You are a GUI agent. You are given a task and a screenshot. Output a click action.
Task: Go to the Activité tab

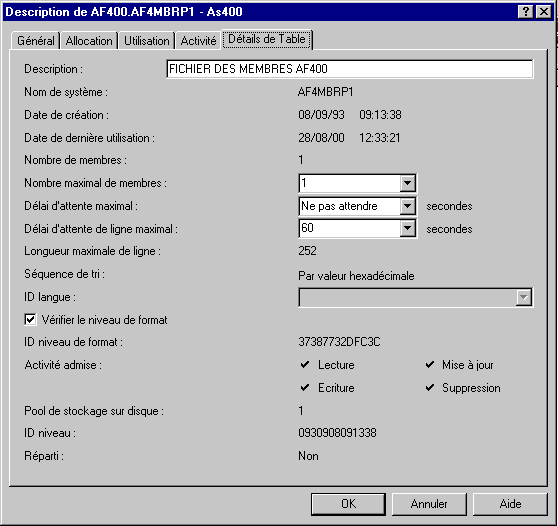[x=198, y=41]
